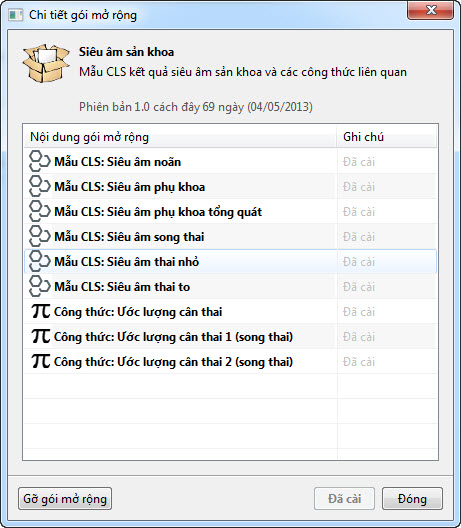The width and height of the screenshot is (461, 528).
Task: Click the Gỡ gói mở rộng button
Action: [65, 499]
